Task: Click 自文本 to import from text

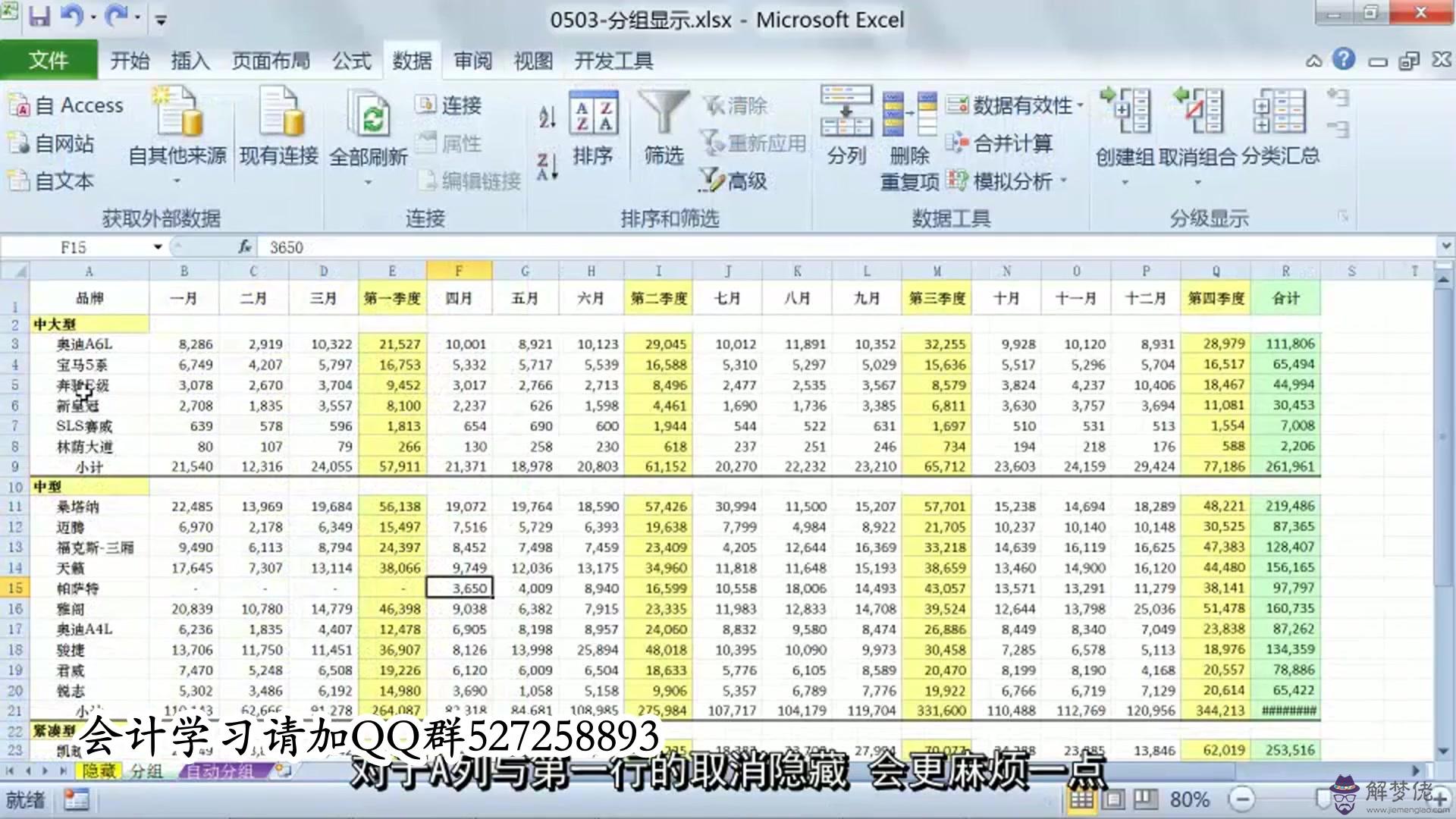Action: [x=51, y=181]
